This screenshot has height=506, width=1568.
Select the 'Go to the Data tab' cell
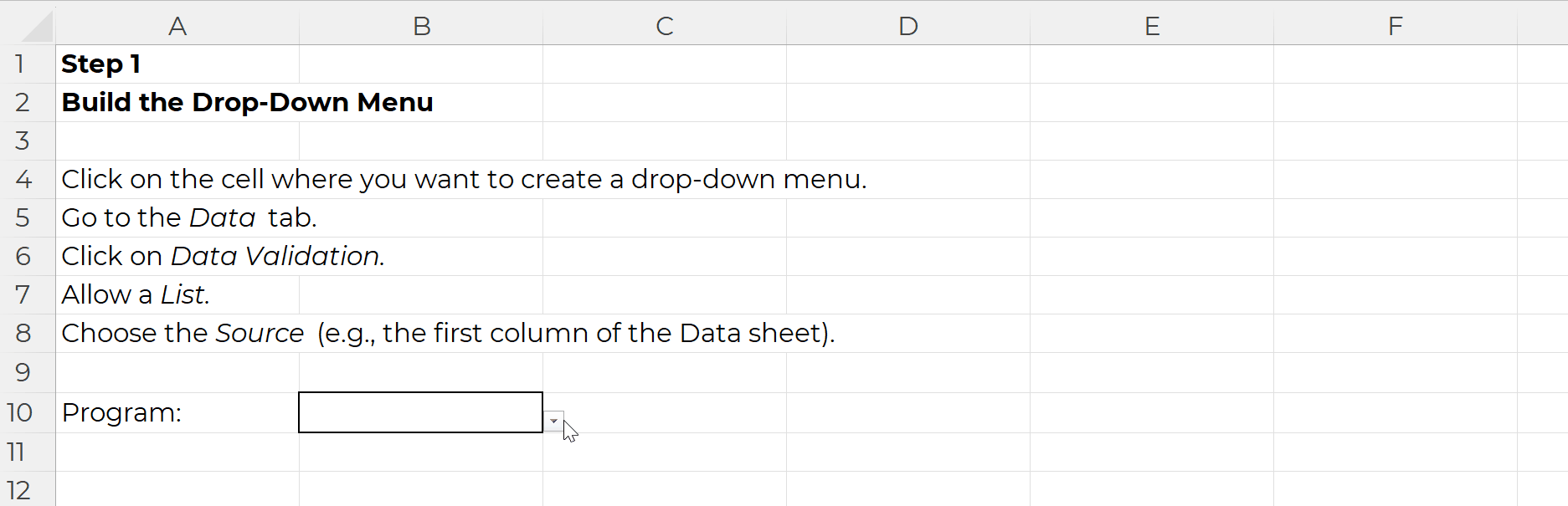tap(177, 217)
